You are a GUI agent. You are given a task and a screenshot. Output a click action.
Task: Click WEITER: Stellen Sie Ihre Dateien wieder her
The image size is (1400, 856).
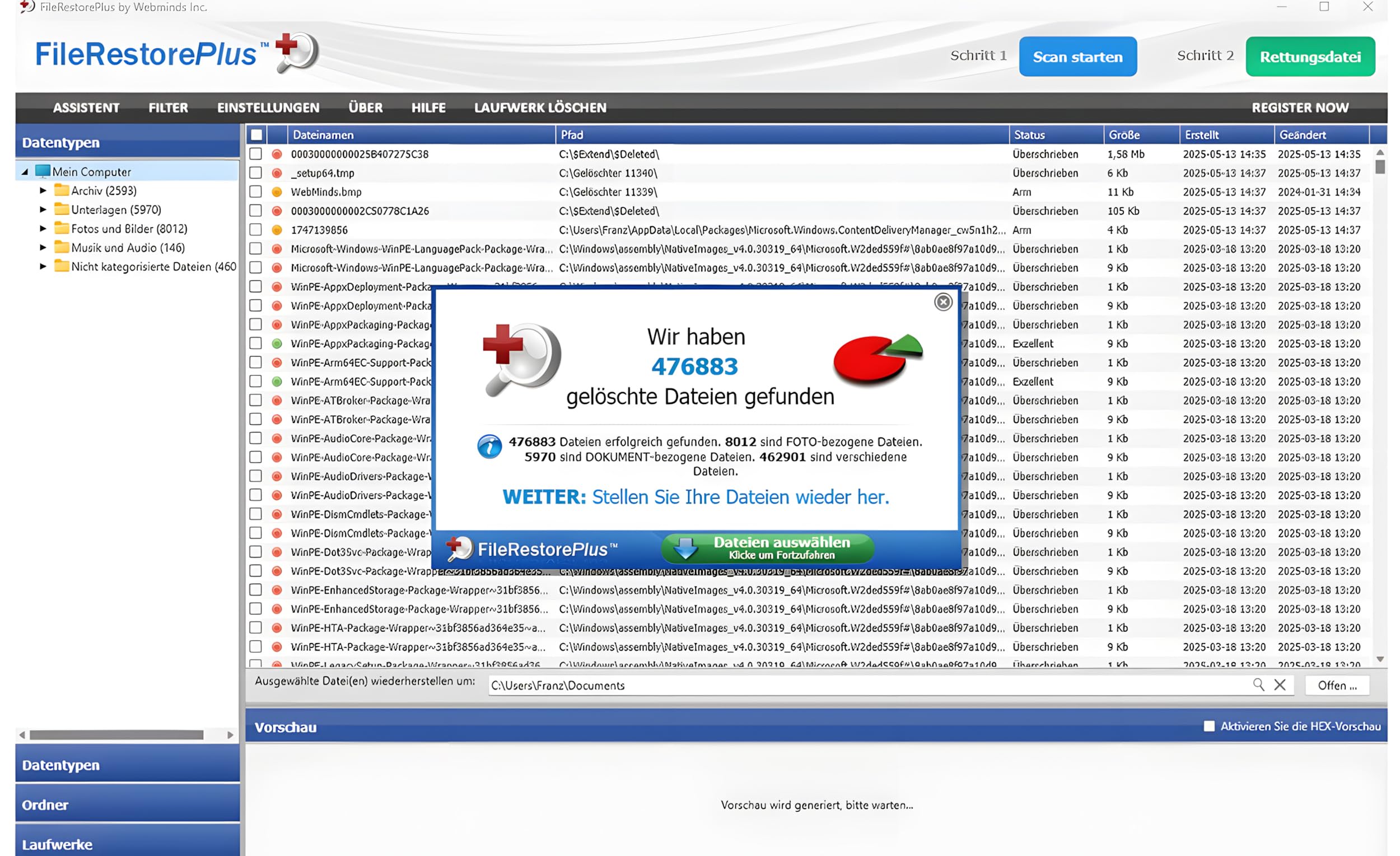pos(696,497)
